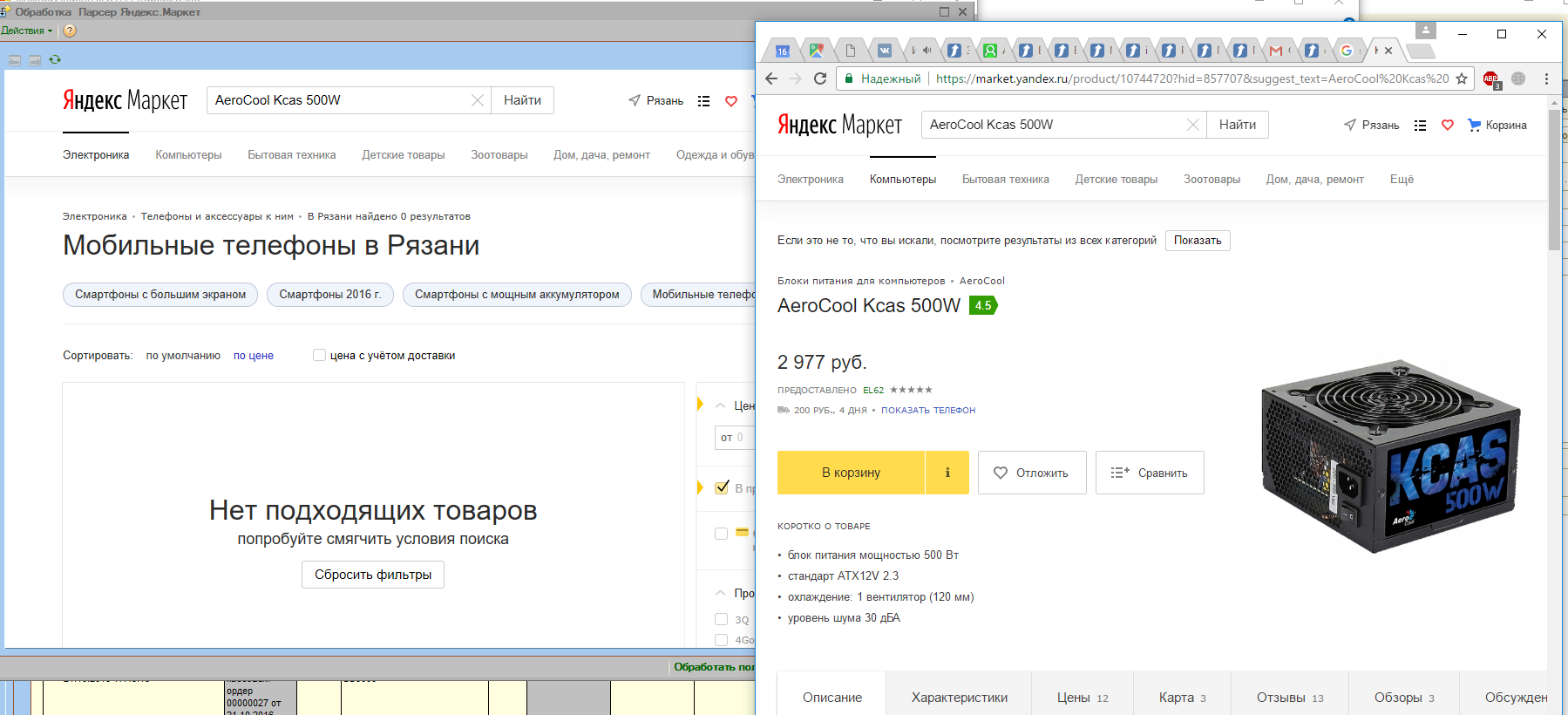Click Смартфоны с большим экраном chip
Image resolution: width=1568 pixels, height=715 pixels.
click(160, 295)
